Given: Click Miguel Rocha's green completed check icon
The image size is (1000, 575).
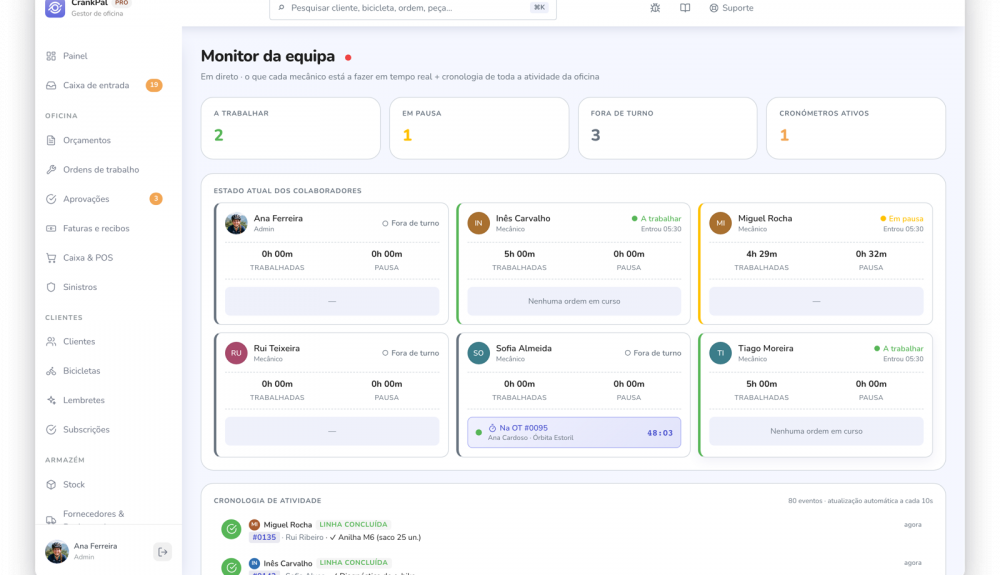Looking at the screenshot, I should point(231,529).
